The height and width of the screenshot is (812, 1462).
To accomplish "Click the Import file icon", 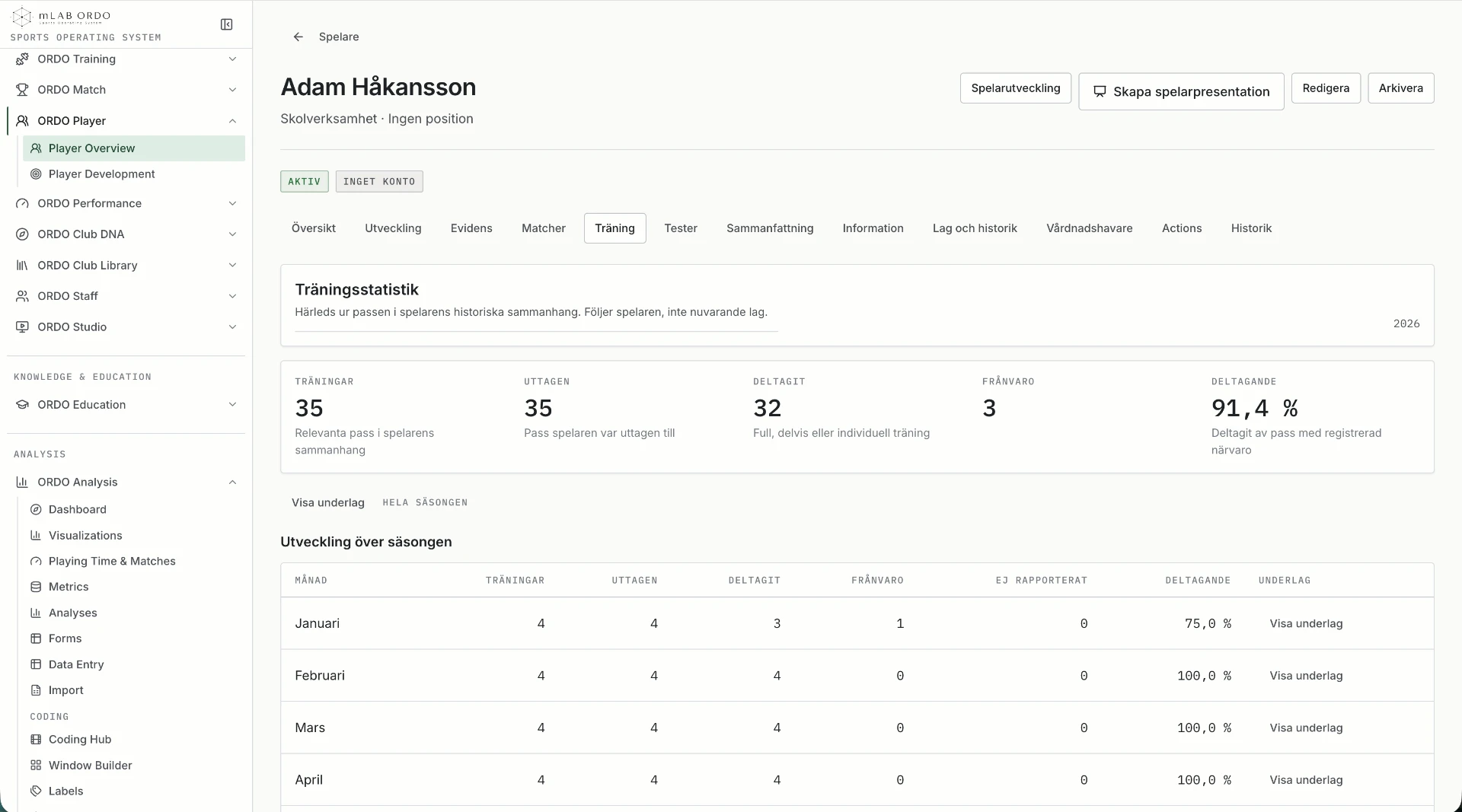I will [x=36, y=690].
